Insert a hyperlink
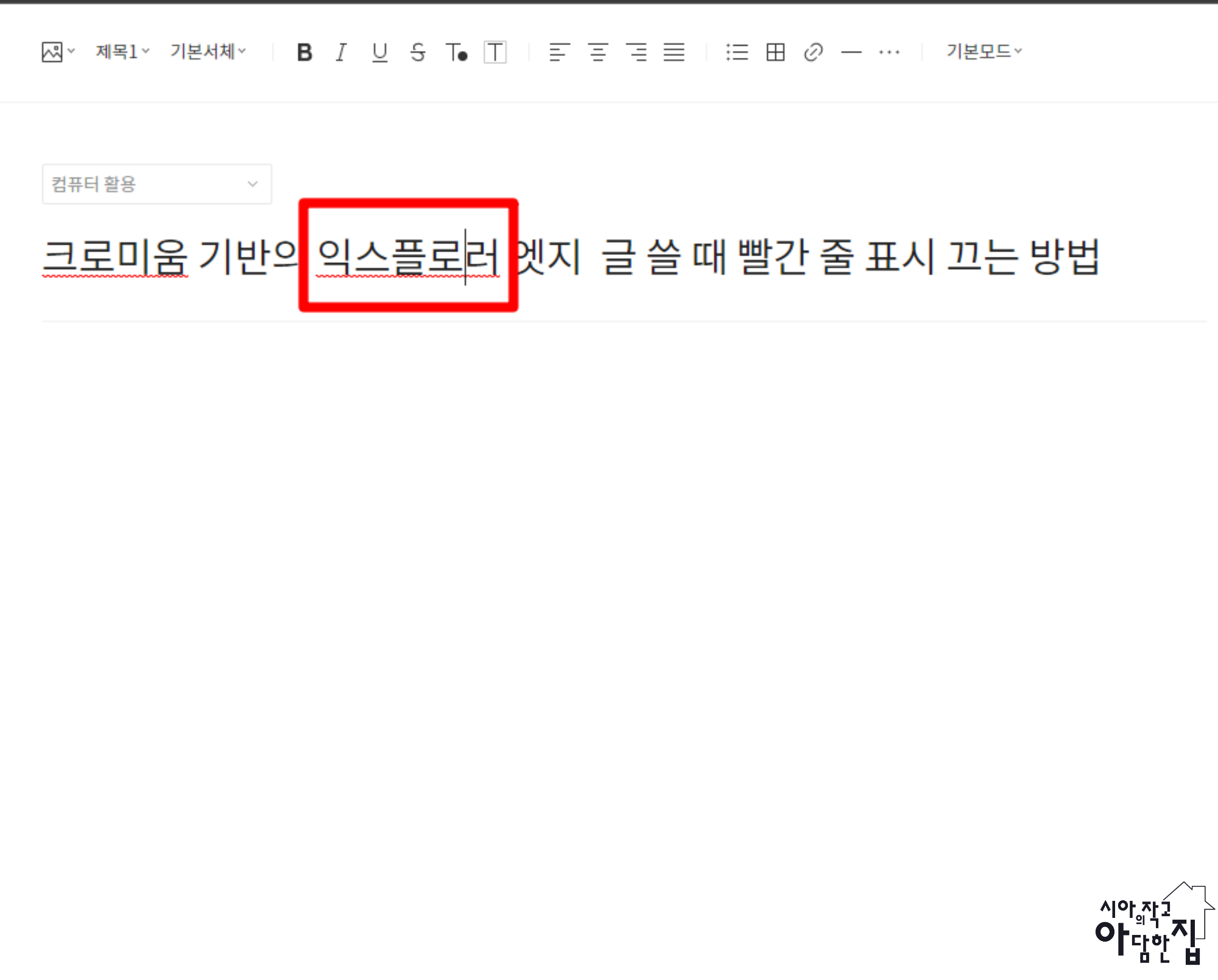Image resolution: width=1218 pixels, height=980 pixels. pos(813,53)
